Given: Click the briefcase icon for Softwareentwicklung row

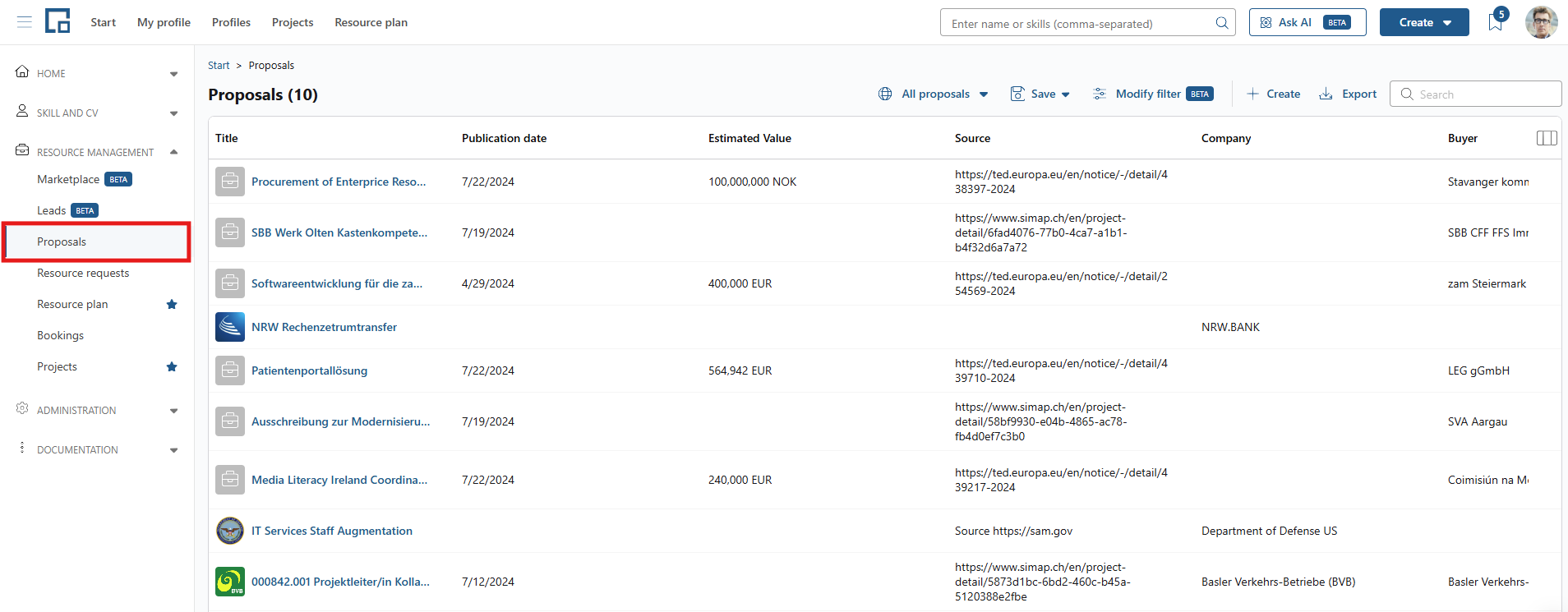Looking at the screenshot, I should click(x=230, y=283).
